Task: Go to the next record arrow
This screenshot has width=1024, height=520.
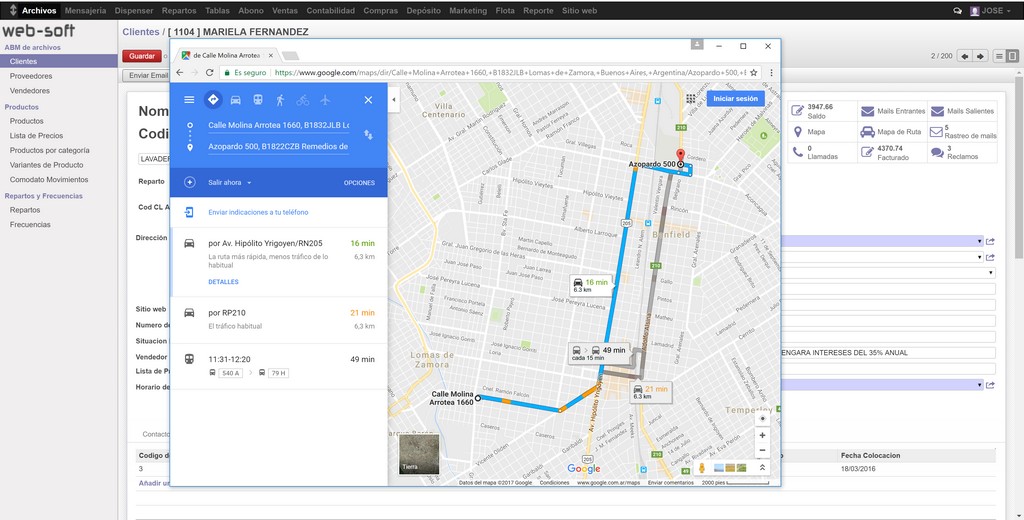Action: pyautogui.click(x=980, y=56)
